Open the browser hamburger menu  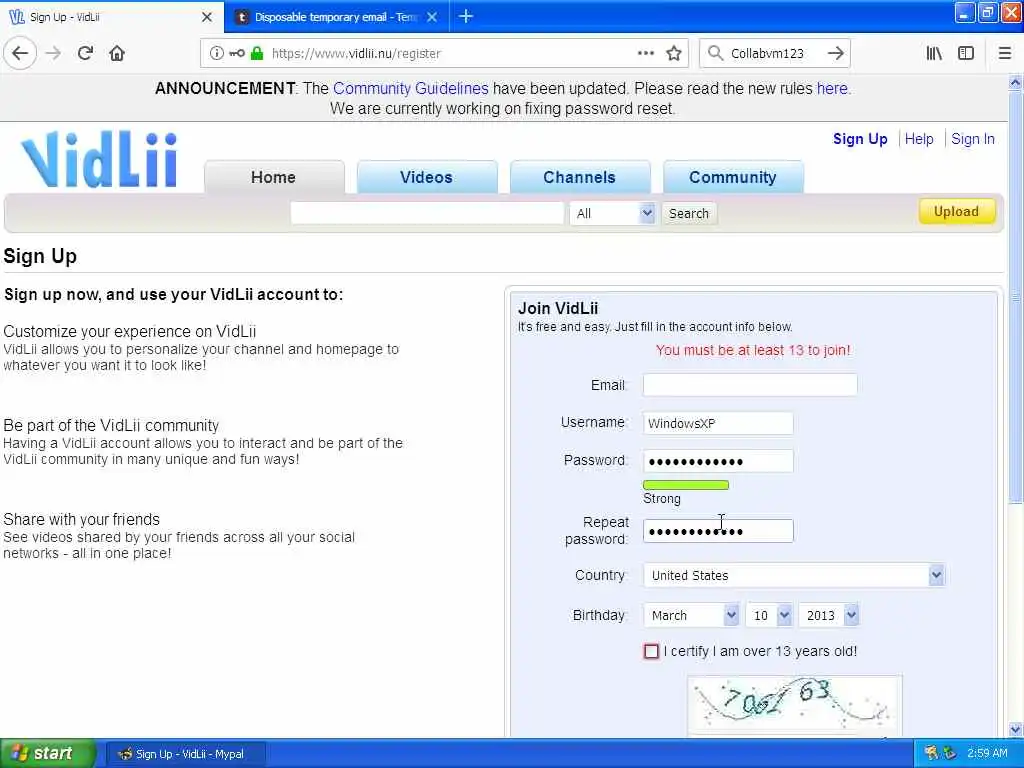(x=1005, y=54)
